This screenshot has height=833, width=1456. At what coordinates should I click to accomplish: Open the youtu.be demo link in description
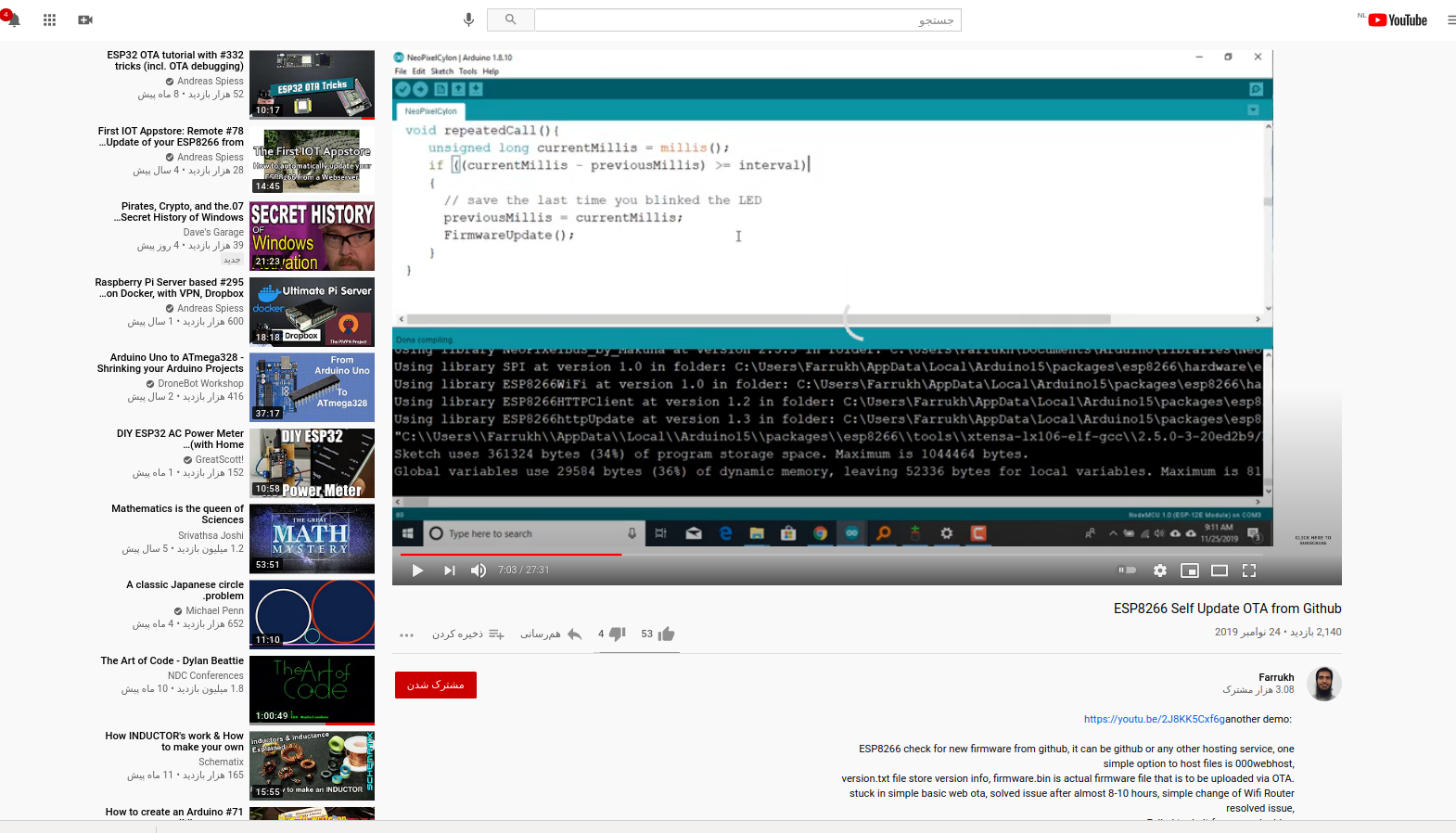pos(1155,719)
